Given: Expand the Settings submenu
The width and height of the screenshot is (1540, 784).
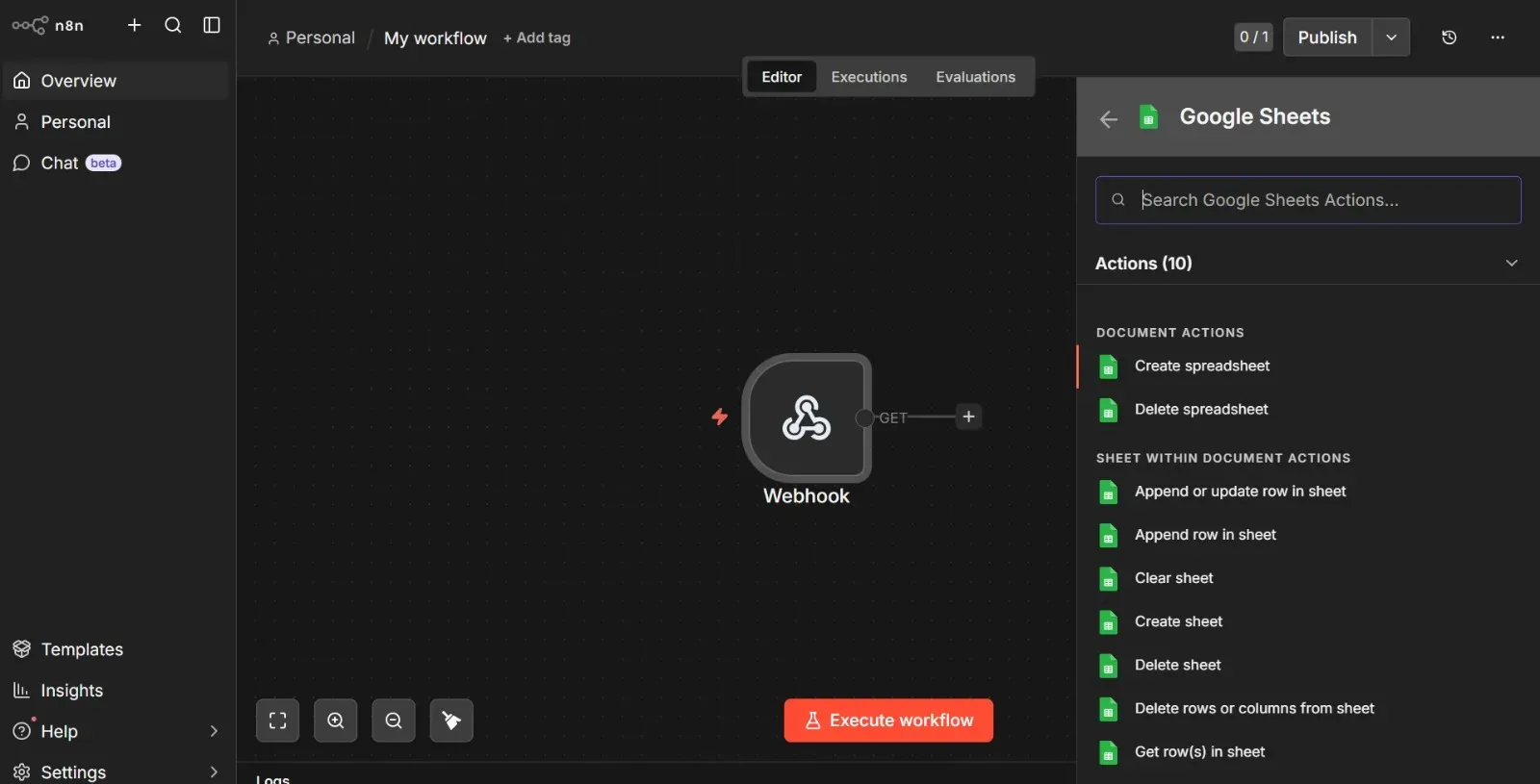Looking at the screenshot, I should click(214, 771).
